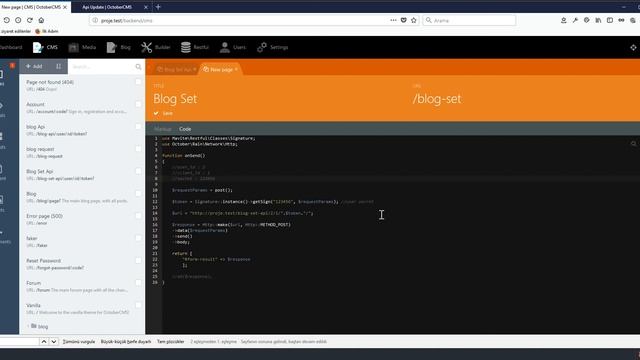Check the Blog Set Api page checkbox

[x=138, y=171]
